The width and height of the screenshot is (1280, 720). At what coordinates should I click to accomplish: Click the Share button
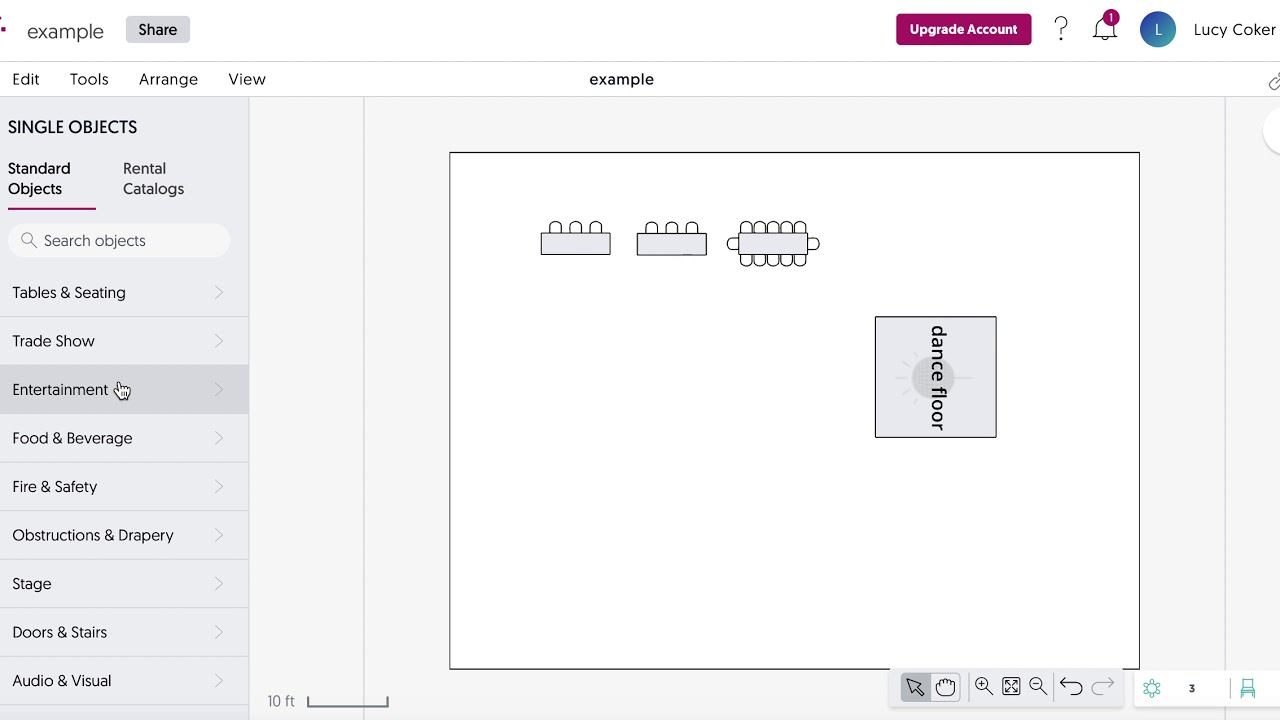click(158, 30)
